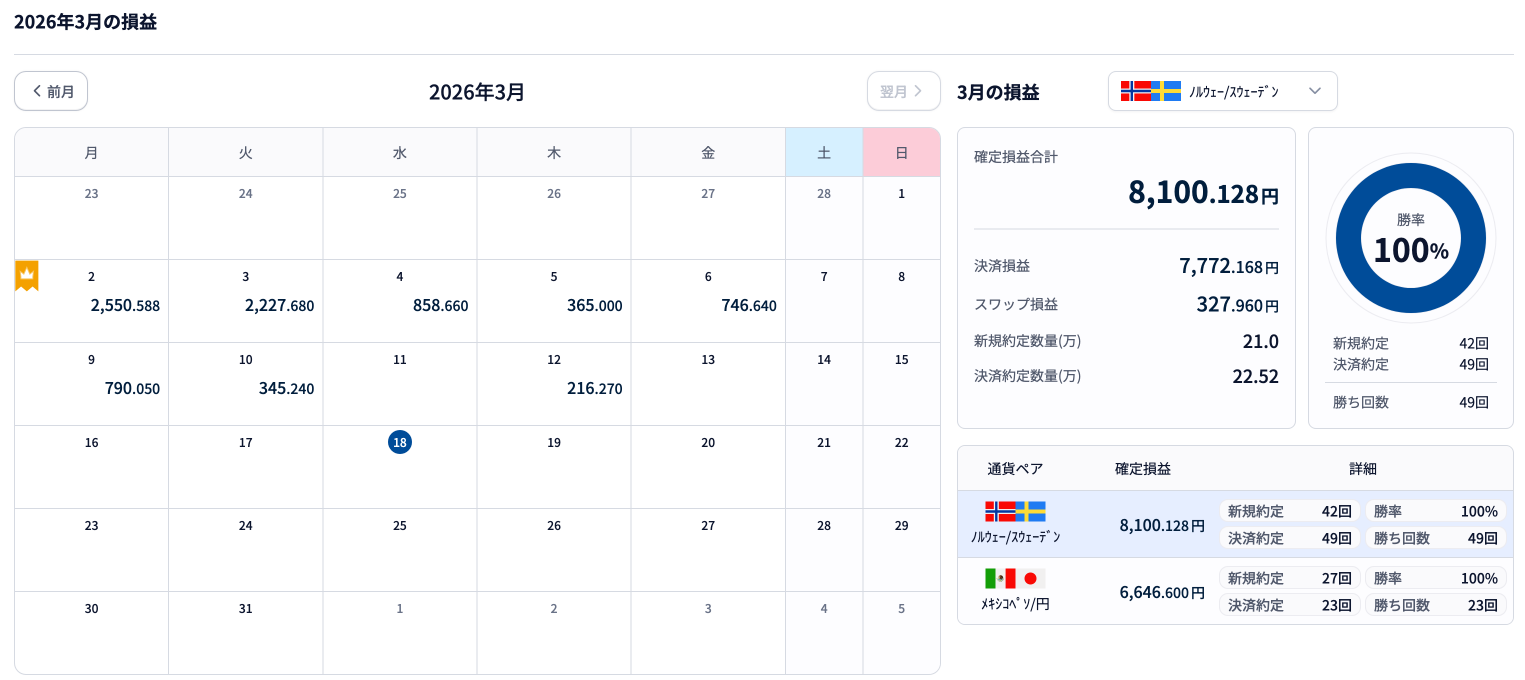Select the ノルウェー/スウェーデン table row

click(1234, 524)
